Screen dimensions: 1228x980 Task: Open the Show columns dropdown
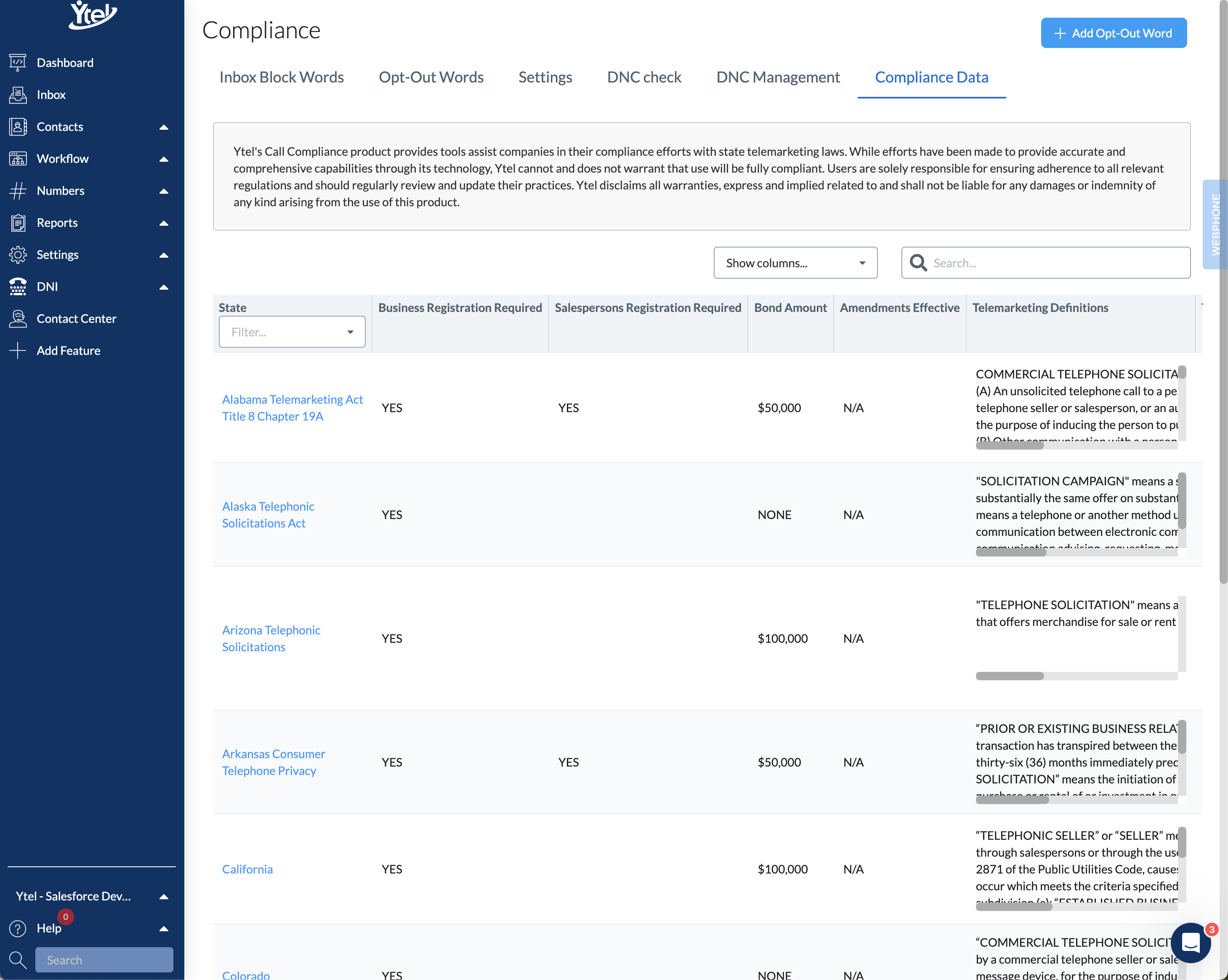795,263
